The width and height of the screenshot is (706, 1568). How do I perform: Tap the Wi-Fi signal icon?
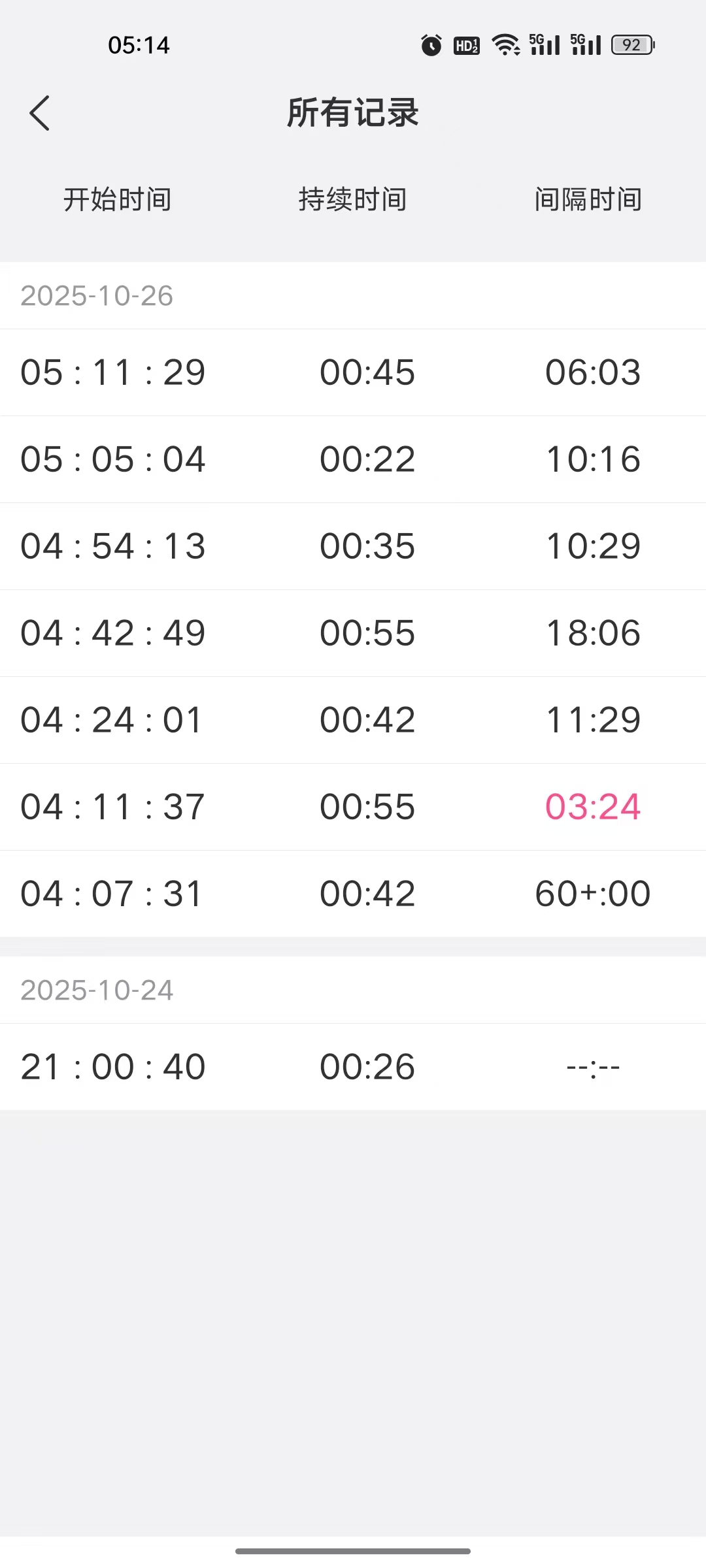pos(505,45)
